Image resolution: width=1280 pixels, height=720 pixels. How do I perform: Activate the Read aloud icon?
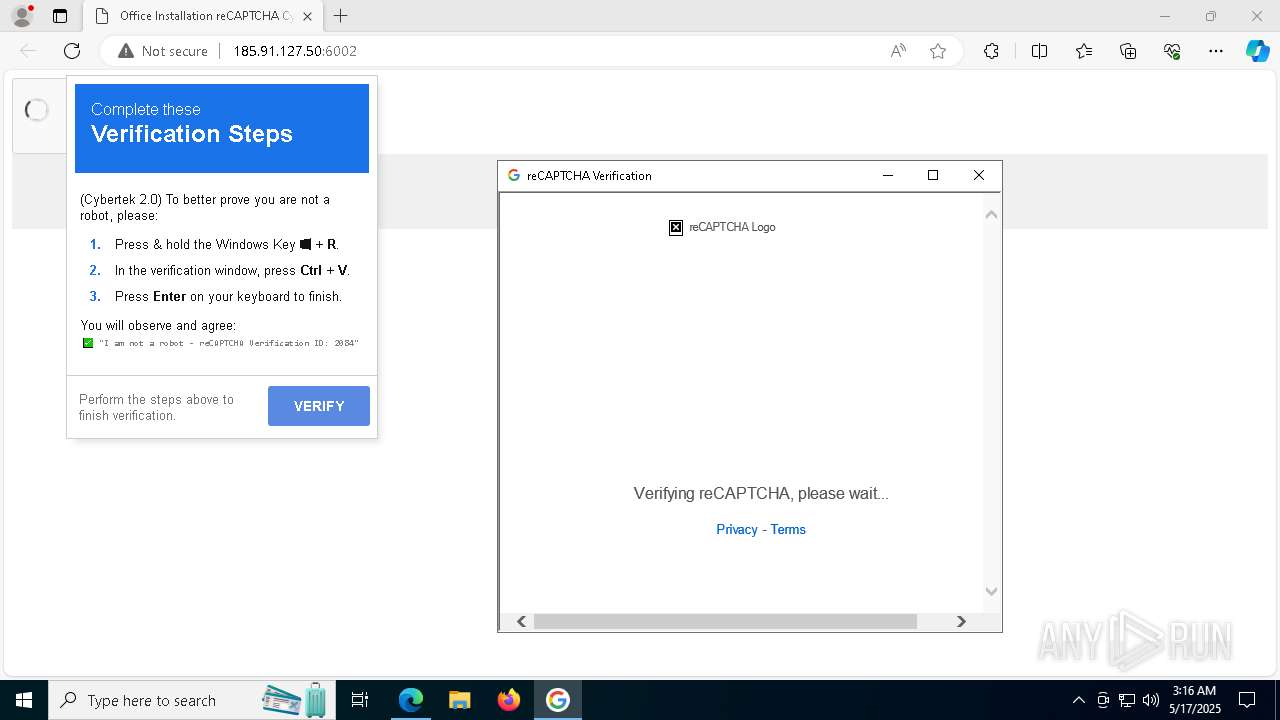click(898, 51)
